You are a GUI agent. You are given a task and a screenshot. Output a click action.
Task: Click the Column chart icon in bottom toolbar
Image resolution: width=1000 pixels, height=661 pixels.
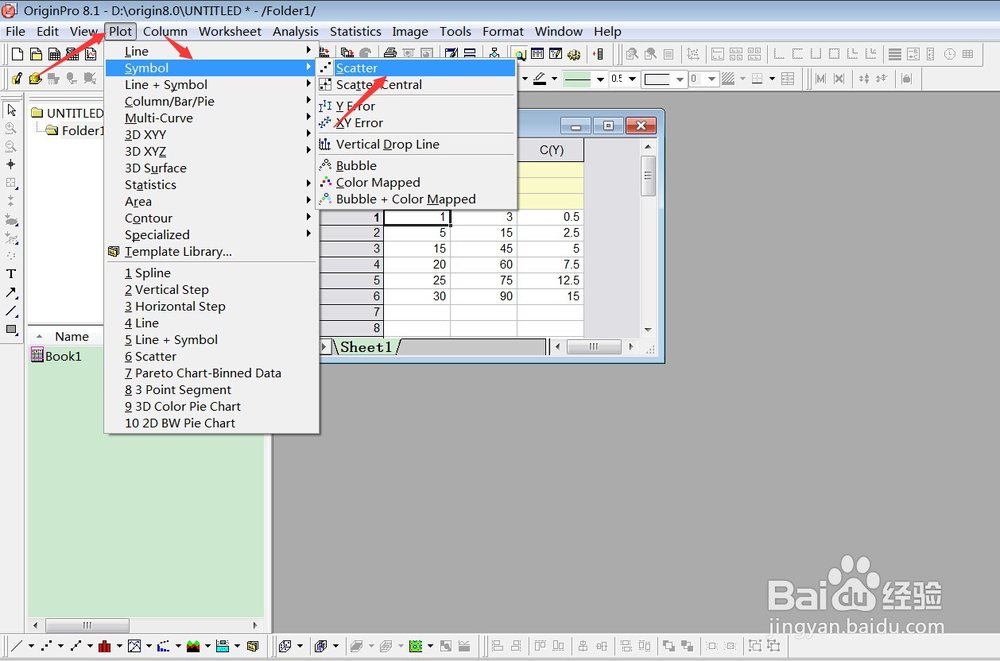point(105,646)
